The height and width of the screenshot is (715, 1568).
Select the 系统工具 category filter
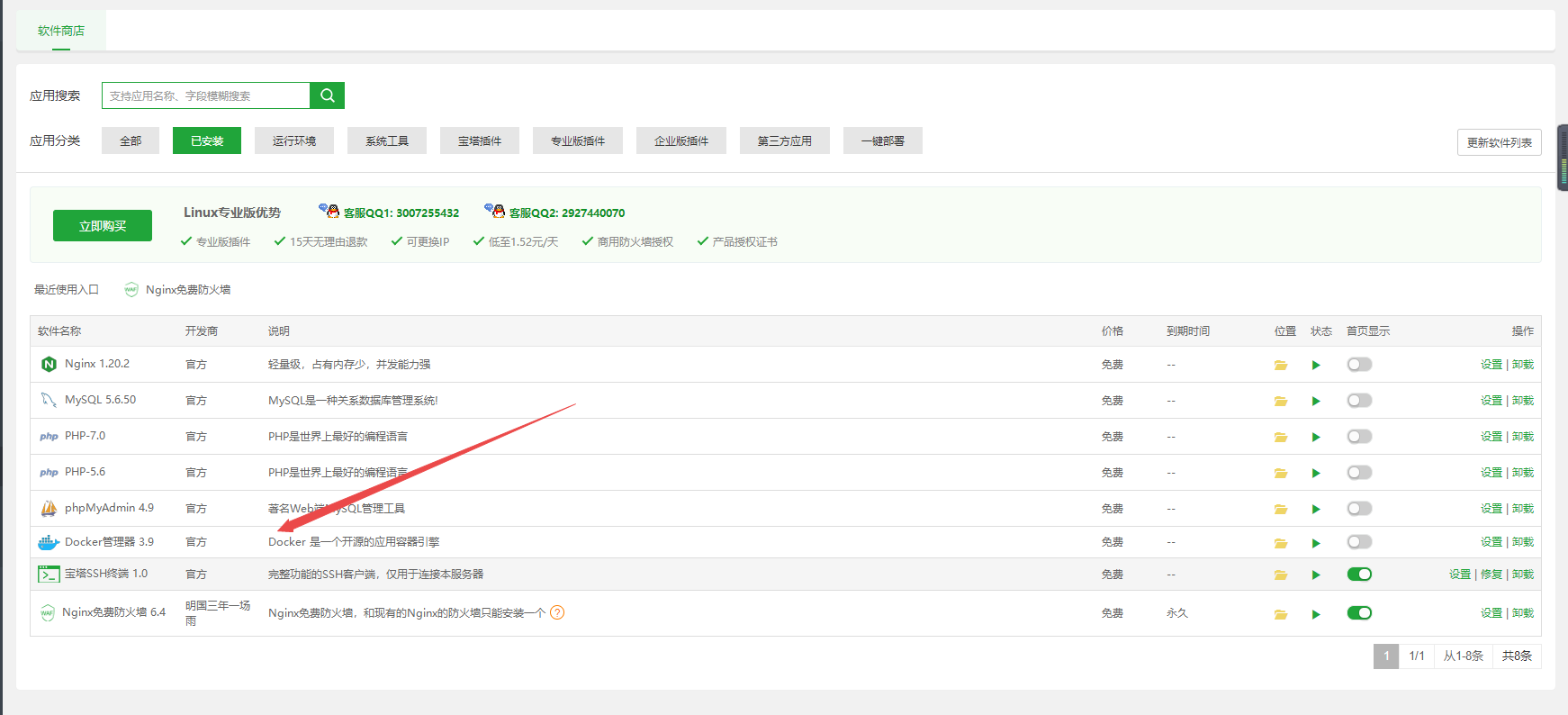pos(387,140)
